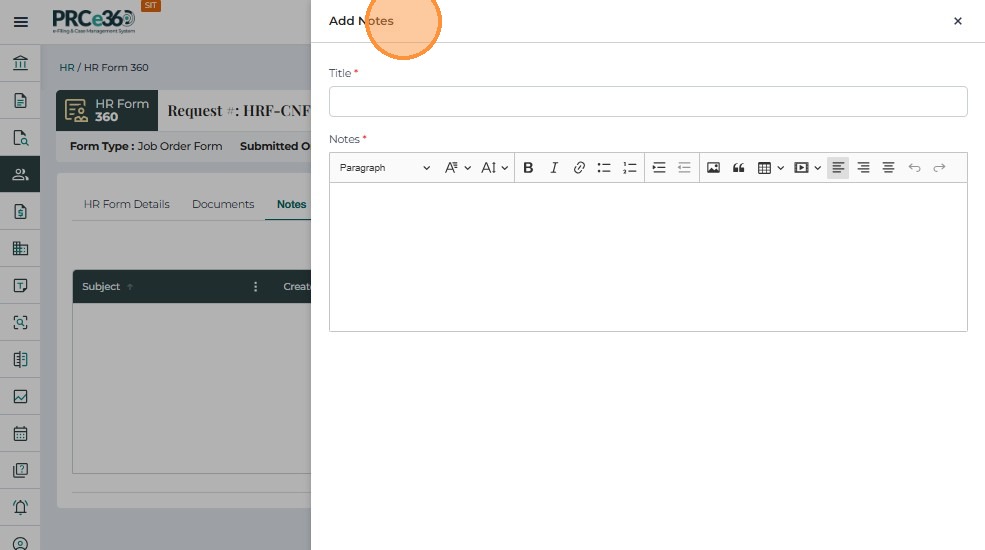This screenshot has width=985, height=550.
Task: Open the help question sidebar icon
Action: pos(20,470)
